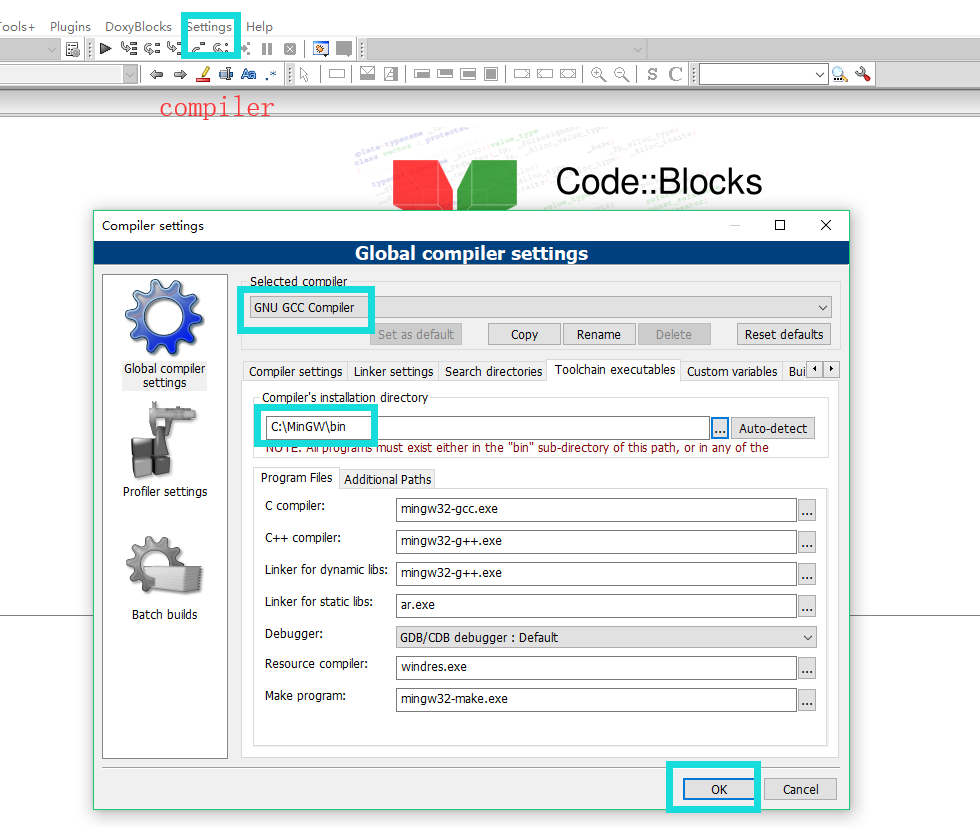This screenshot has height=828, width=980.
Task: Browse for compiler installation directory
Action: point(720,428)
